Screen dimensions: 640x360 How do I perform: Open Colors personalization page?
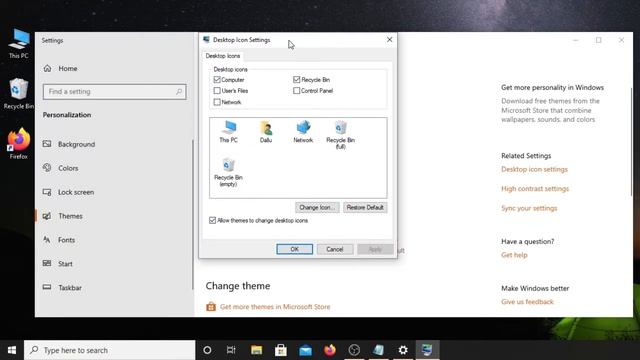[x=68, y=168]
